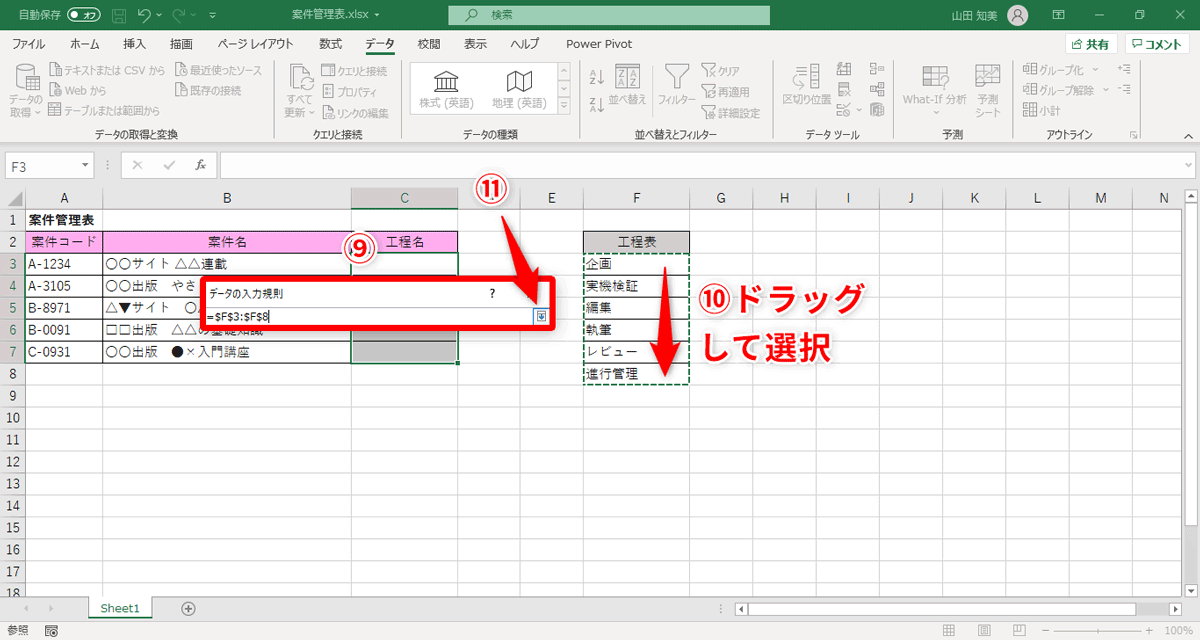Open コメント panel

point(1156,44)
